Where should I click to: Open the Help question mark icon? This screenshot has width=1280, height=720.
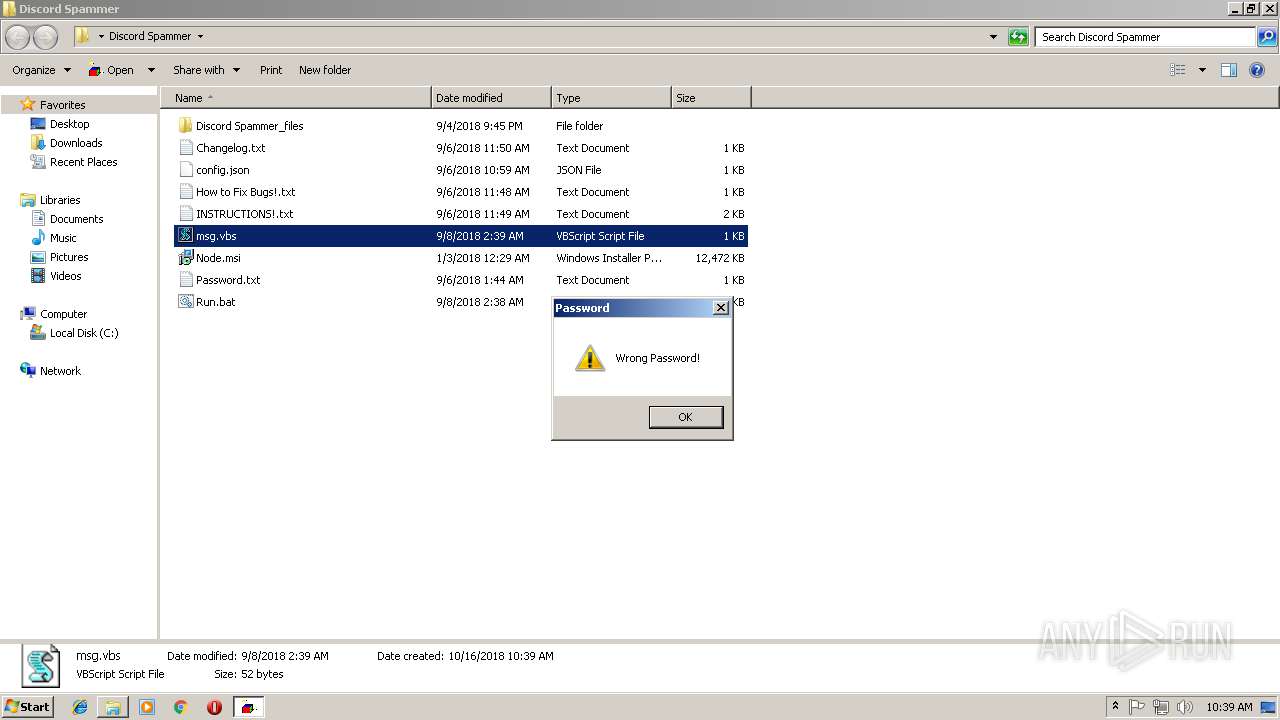[x=1258, y=70]
